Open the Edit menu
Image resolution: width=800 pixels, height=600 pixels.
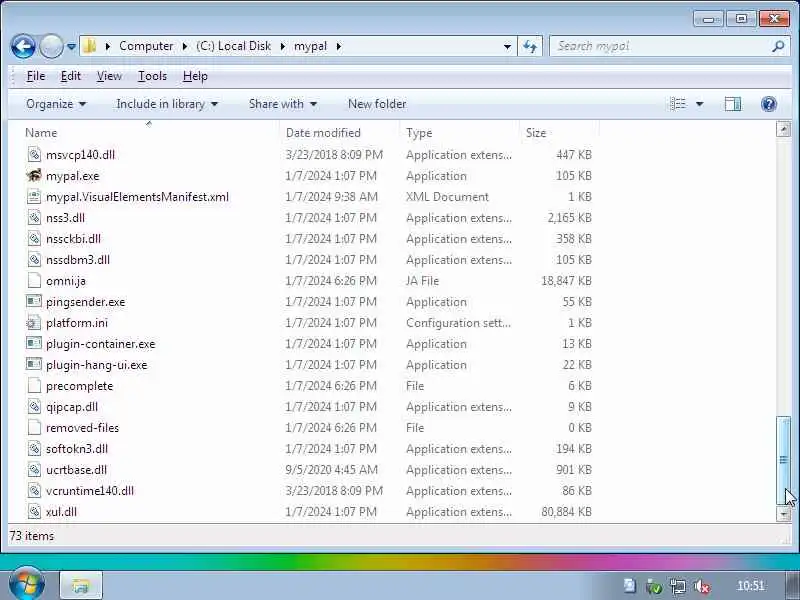point(70,76)
